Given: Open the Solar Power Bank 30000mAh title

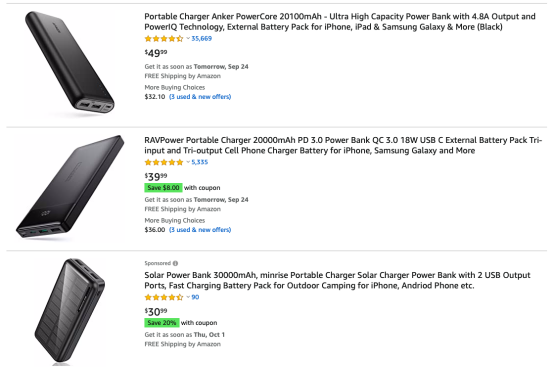Looking at the screenshot, I should coord(337,280).
